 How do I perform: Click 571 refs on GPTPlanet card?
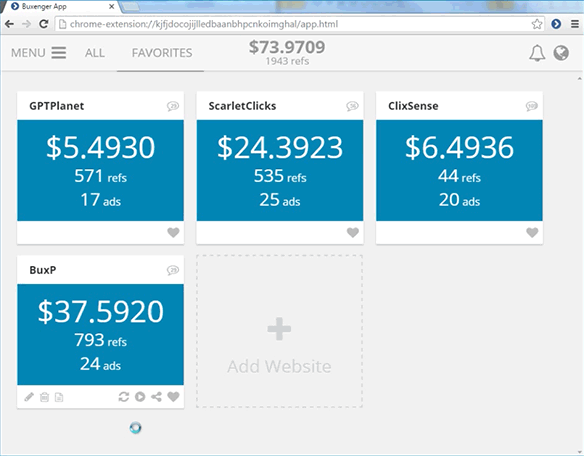click(x=101, y=176)
